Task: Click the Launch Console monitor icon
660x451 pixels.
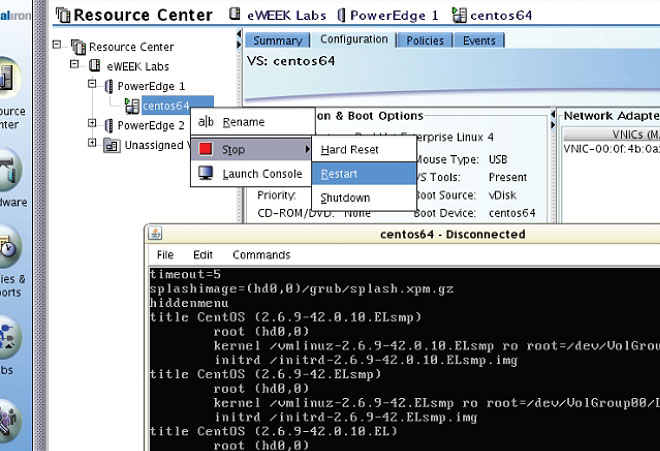Action: (206, 174)
